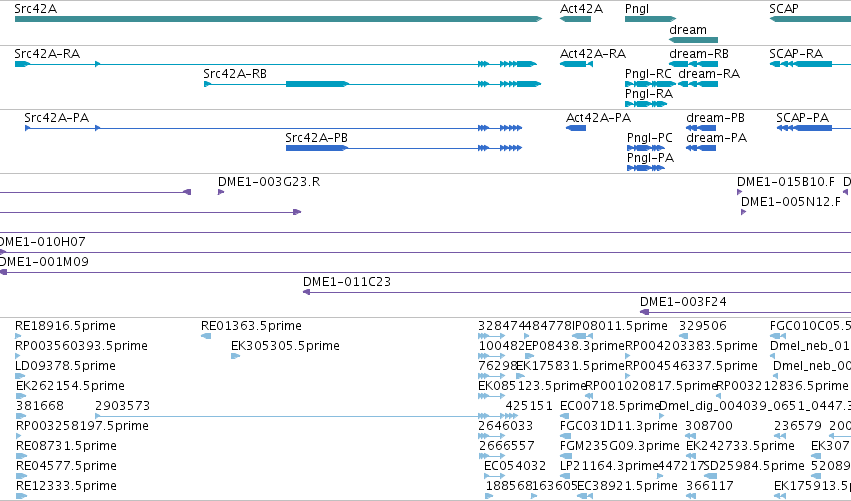851x501 pixels.
Task: Open the Src42A-RB transcript label
Action: 235,74
